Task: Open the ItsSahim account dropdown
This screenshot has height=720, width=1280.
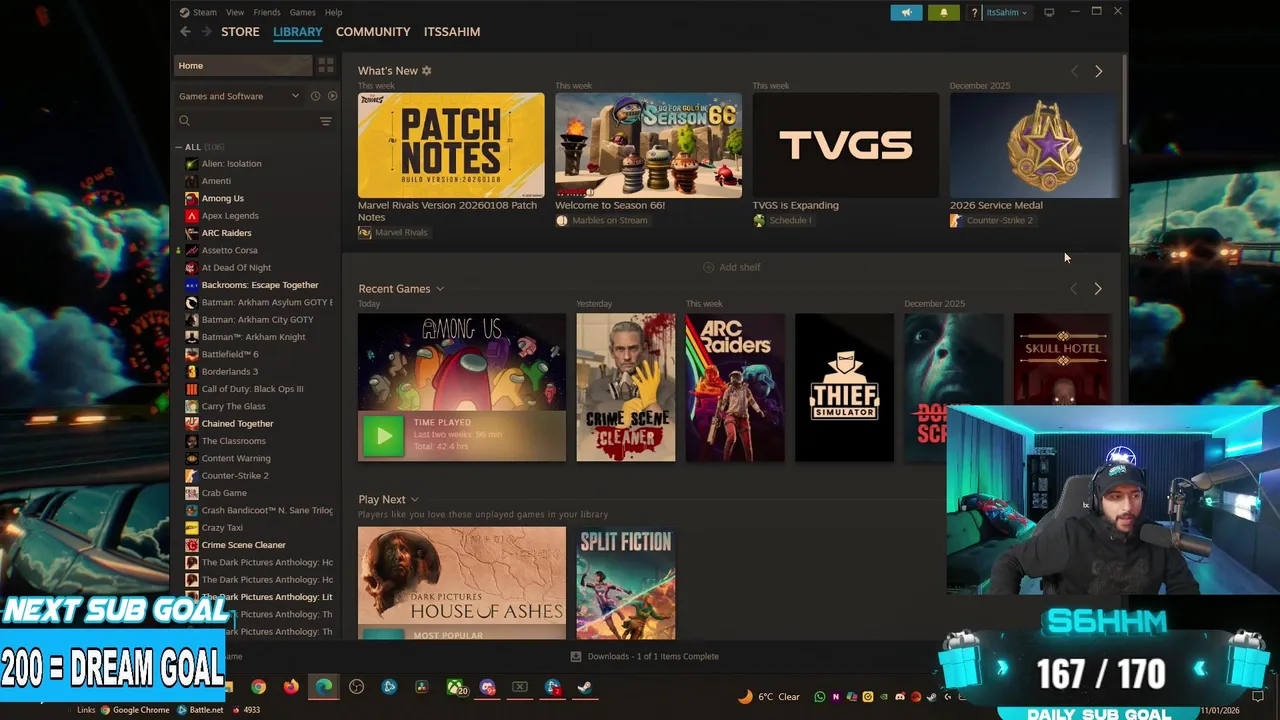Action: point(1007,13)
